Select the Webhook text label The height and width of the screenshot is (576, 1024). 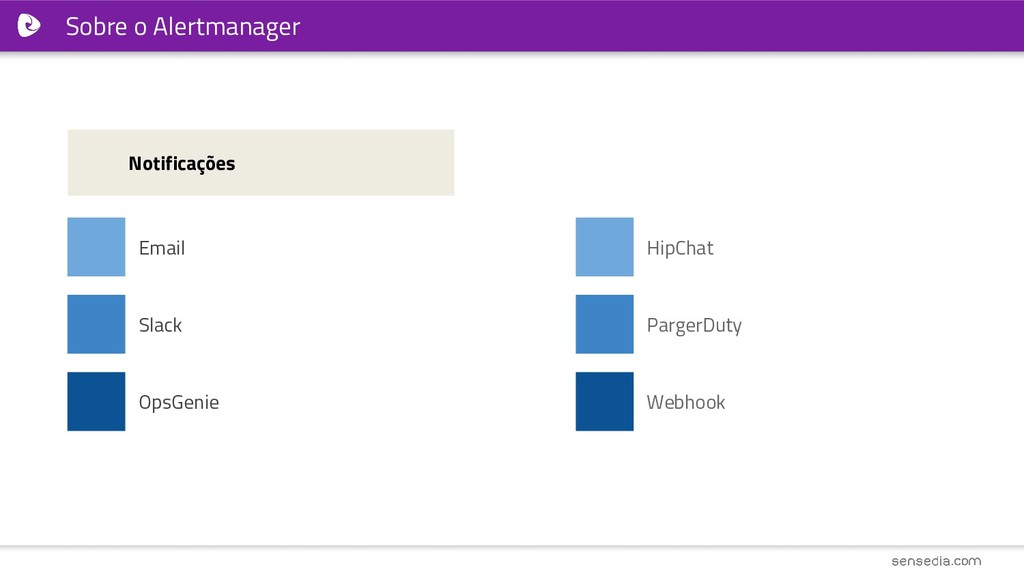pyautogui.click(x=686, y=402)
